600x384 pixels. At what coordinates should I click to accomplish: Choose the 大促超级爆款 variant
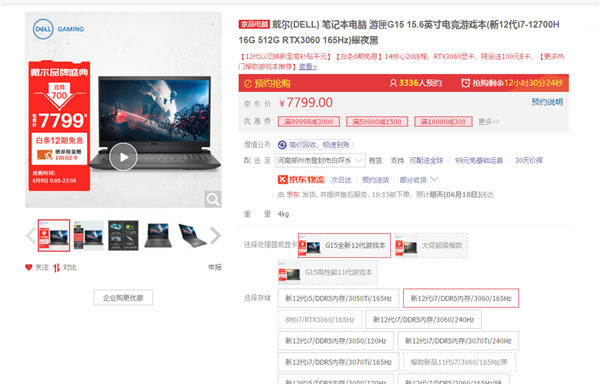coord(431,246)
